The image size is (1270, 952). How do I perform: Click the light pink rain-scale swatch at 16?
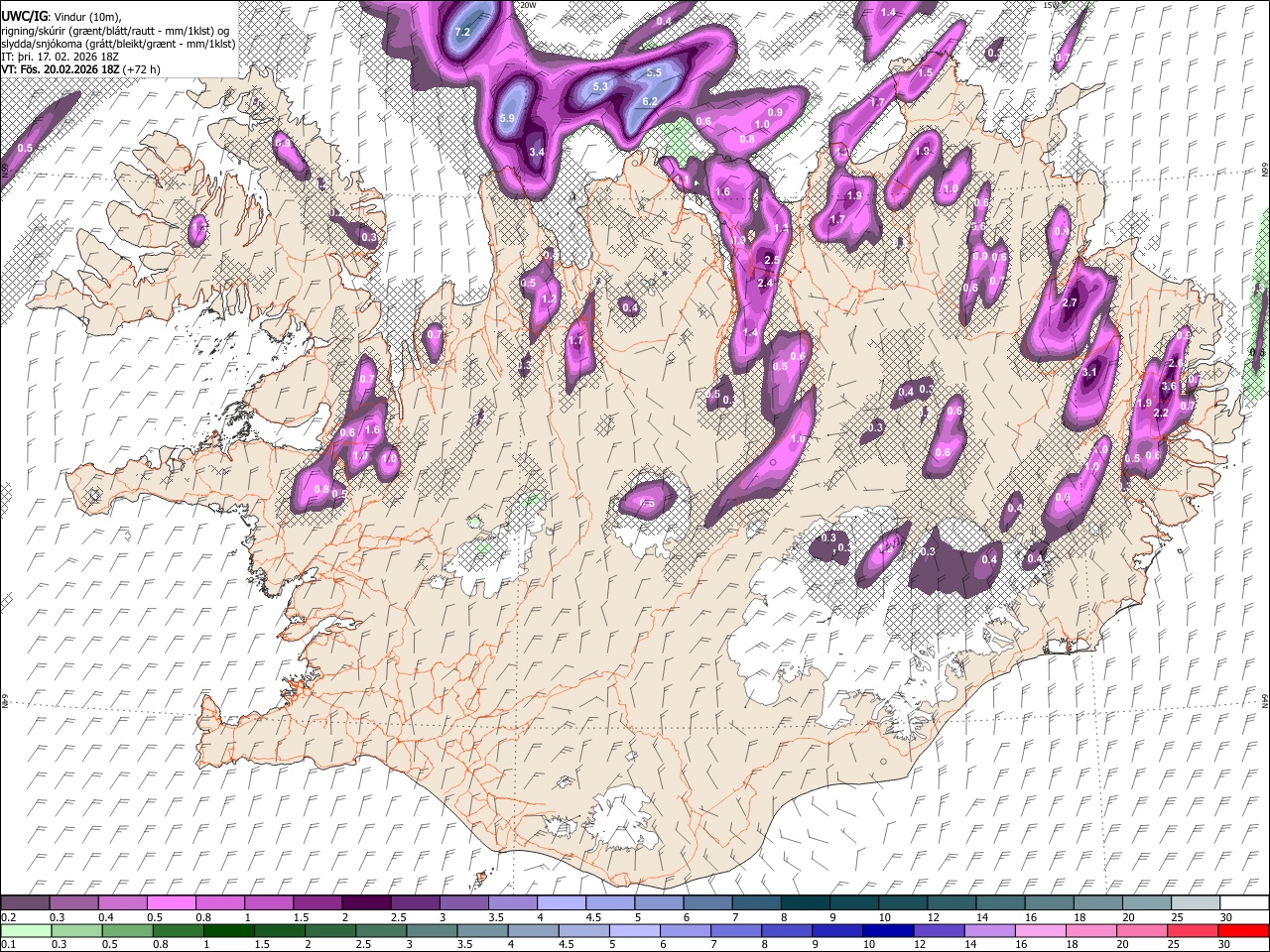click(1040, 930)
